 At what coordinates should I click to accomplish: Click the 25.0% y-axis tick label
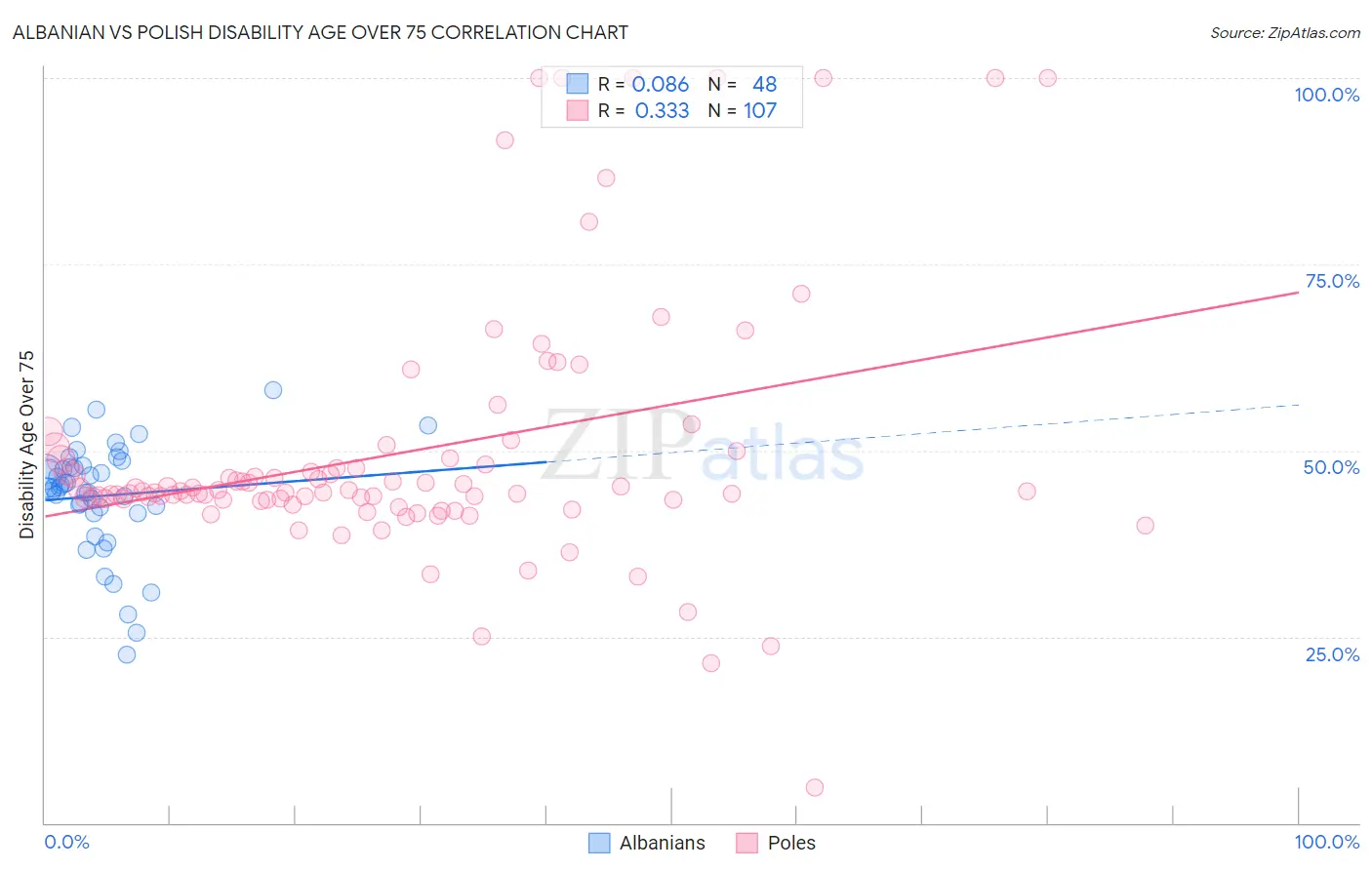(x=1333, y=654)
